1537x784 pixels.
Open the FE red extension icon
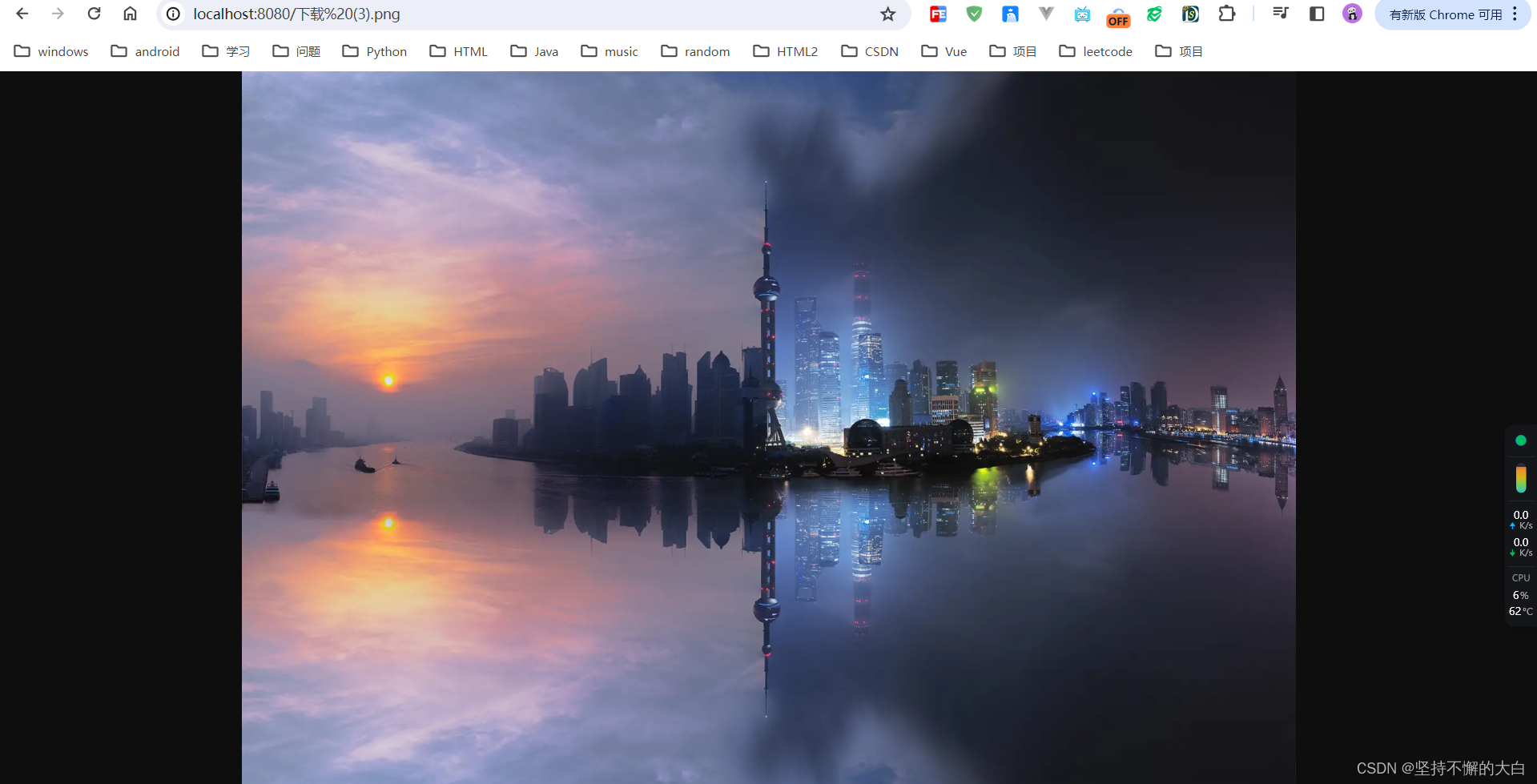pyautogui.click(x=938, y=14)
